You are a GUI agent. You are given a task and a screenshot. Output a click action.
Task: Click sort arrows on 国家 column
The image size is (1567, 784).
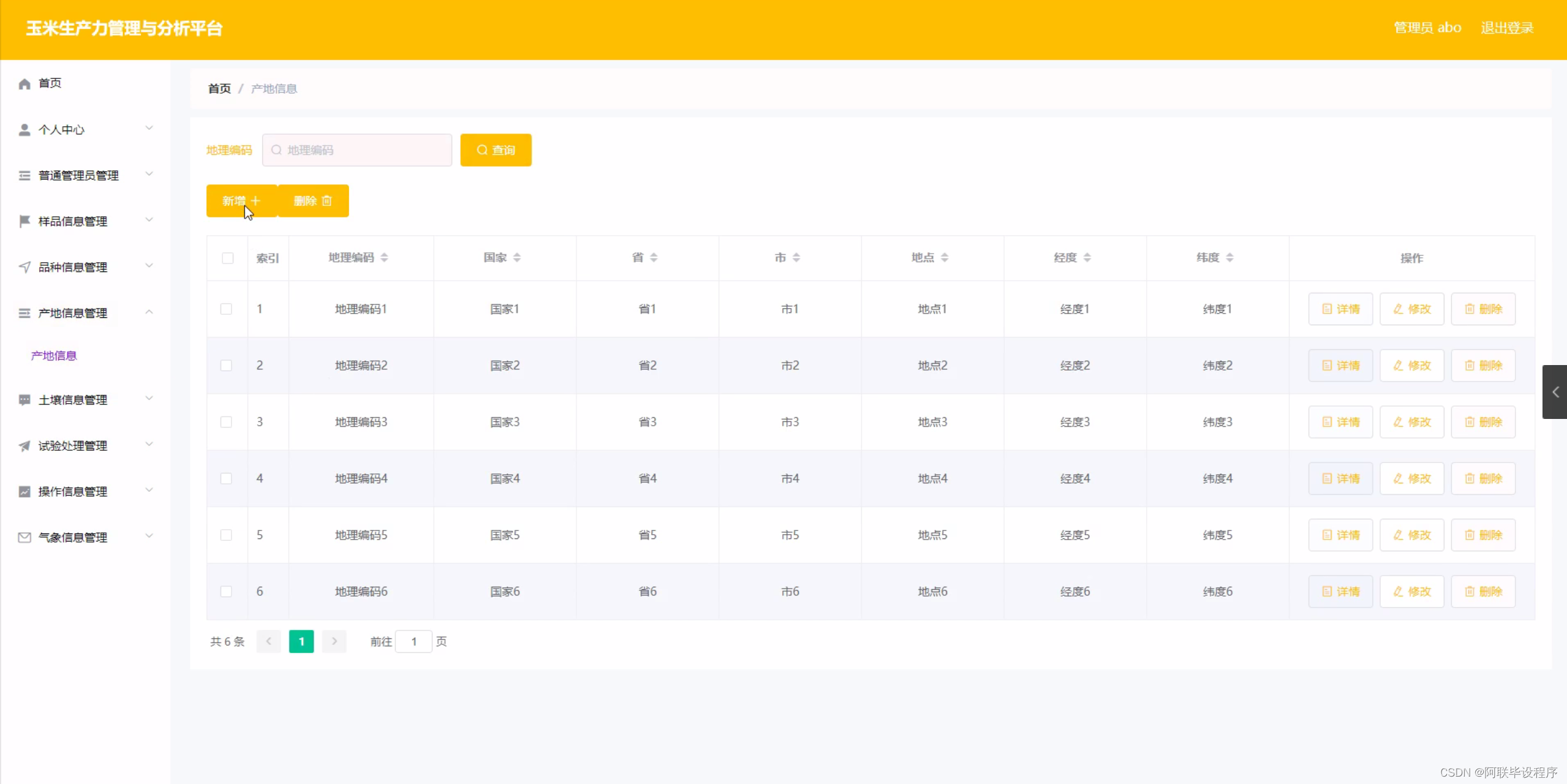(517, 258)
